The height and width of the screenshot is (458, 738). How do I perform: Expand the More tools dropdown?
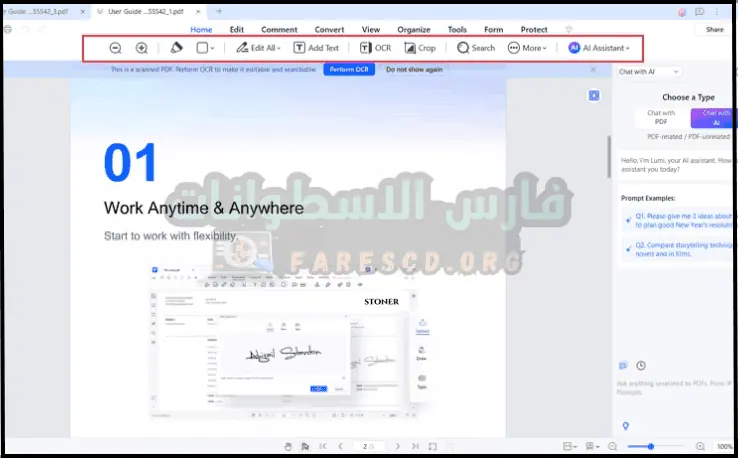527,48
